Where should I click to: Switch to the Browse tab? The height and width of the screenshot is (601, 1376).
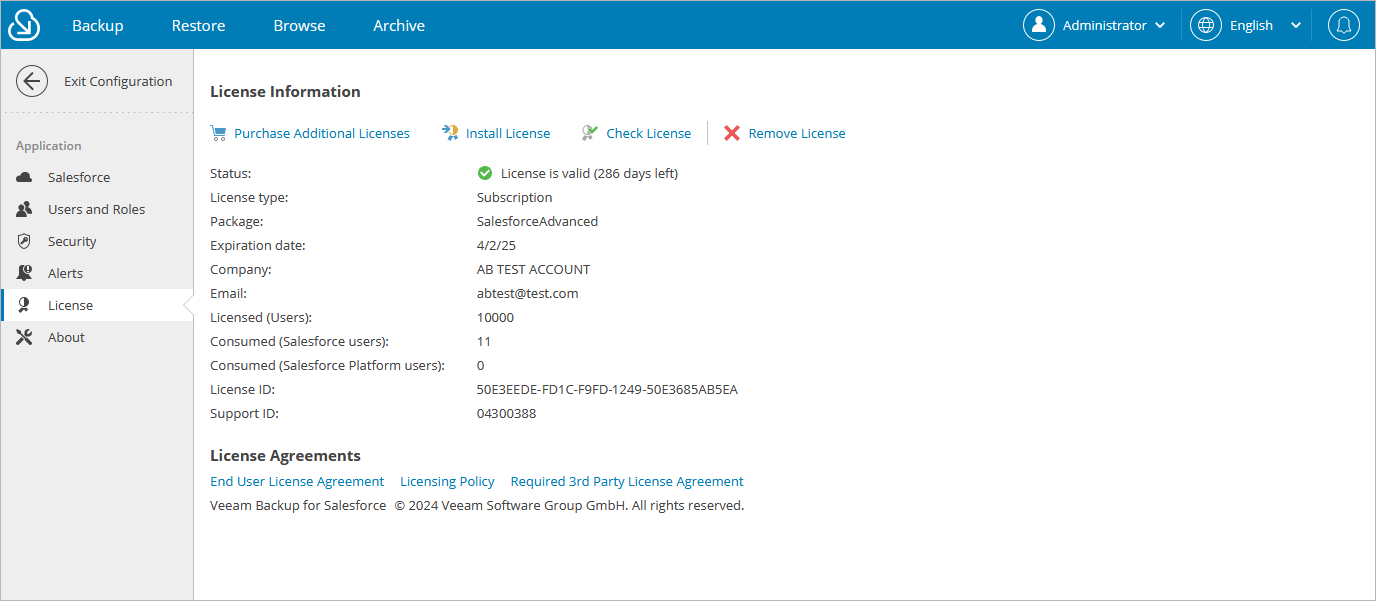click(x=299, y=25)
